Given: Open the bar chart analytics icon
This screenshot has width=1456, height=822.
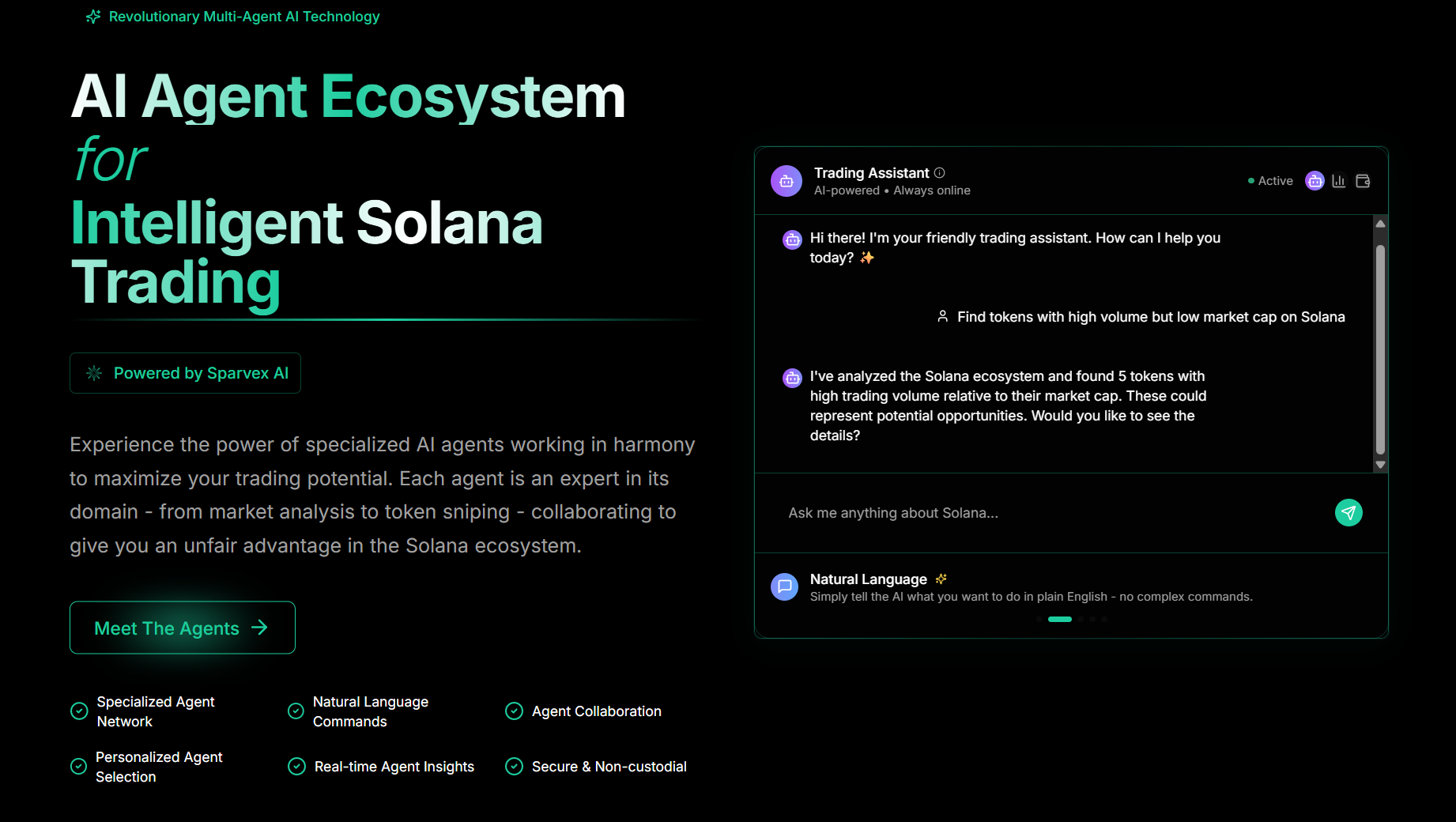Looking at the screenshot, I should point(1338,181).
